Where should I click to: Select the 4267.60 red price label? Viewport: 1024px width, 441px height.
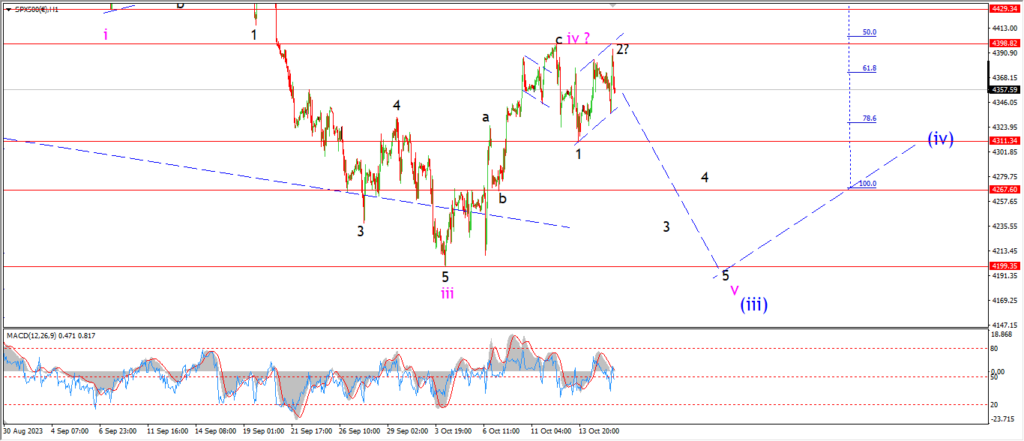[x=1004, y=189]
